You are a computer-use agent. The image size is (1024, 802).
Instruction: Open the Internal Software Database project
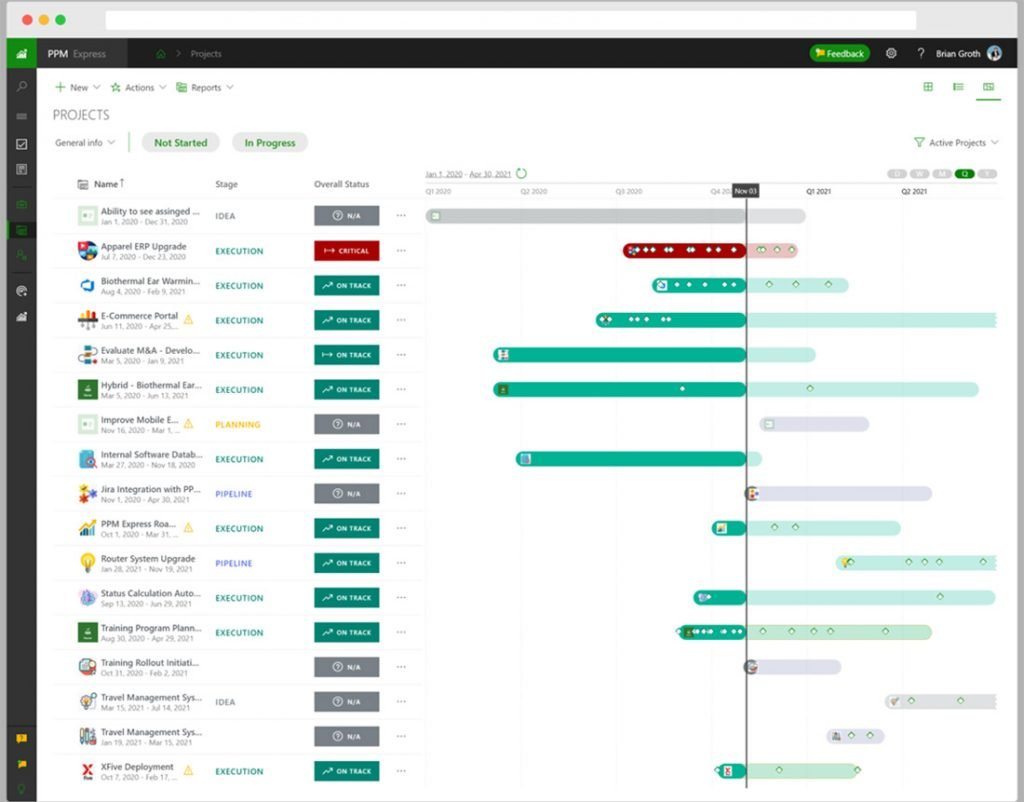pyautogui.click(x=152, y=455)
